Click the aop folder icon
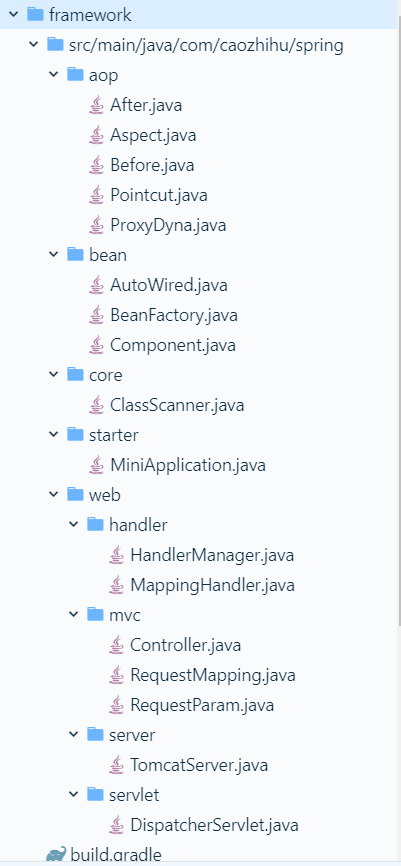Screen dimensions: 401x866 75,74
